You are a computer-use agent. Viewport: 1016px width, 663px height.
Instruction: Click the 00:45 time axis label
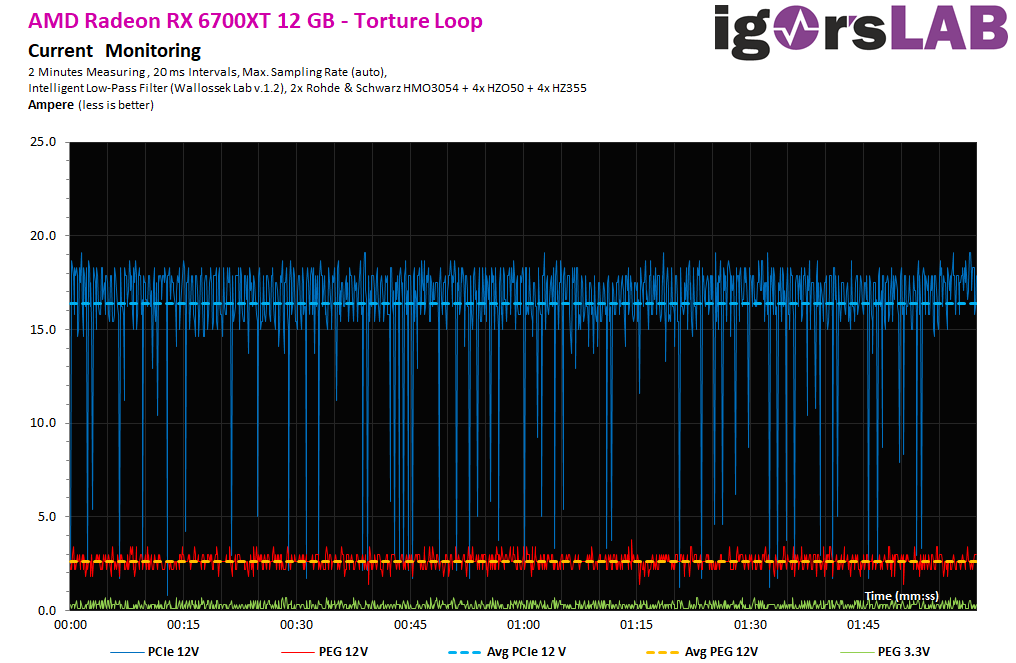click(410, 625)
